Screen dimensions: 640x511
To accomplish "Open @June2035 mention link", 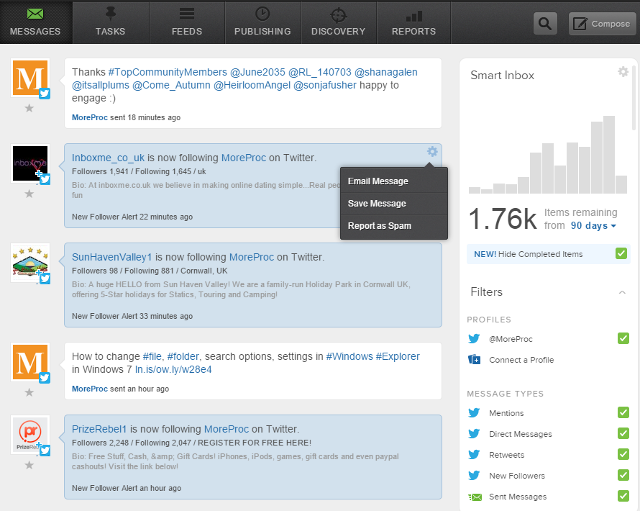I will 258,72.
